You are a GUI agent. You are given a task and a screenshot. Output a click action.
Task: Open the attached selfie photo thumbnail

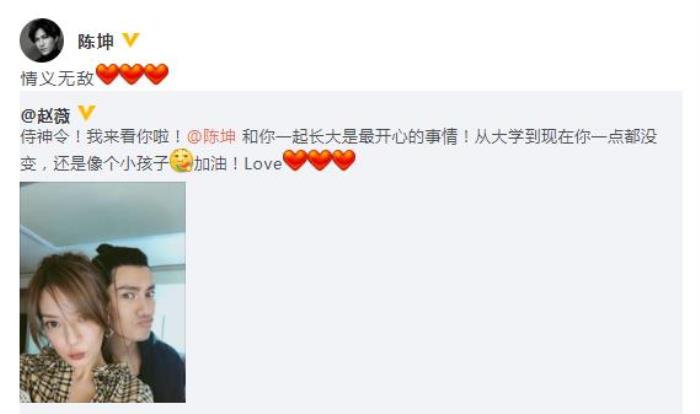(x=103, y=292)
